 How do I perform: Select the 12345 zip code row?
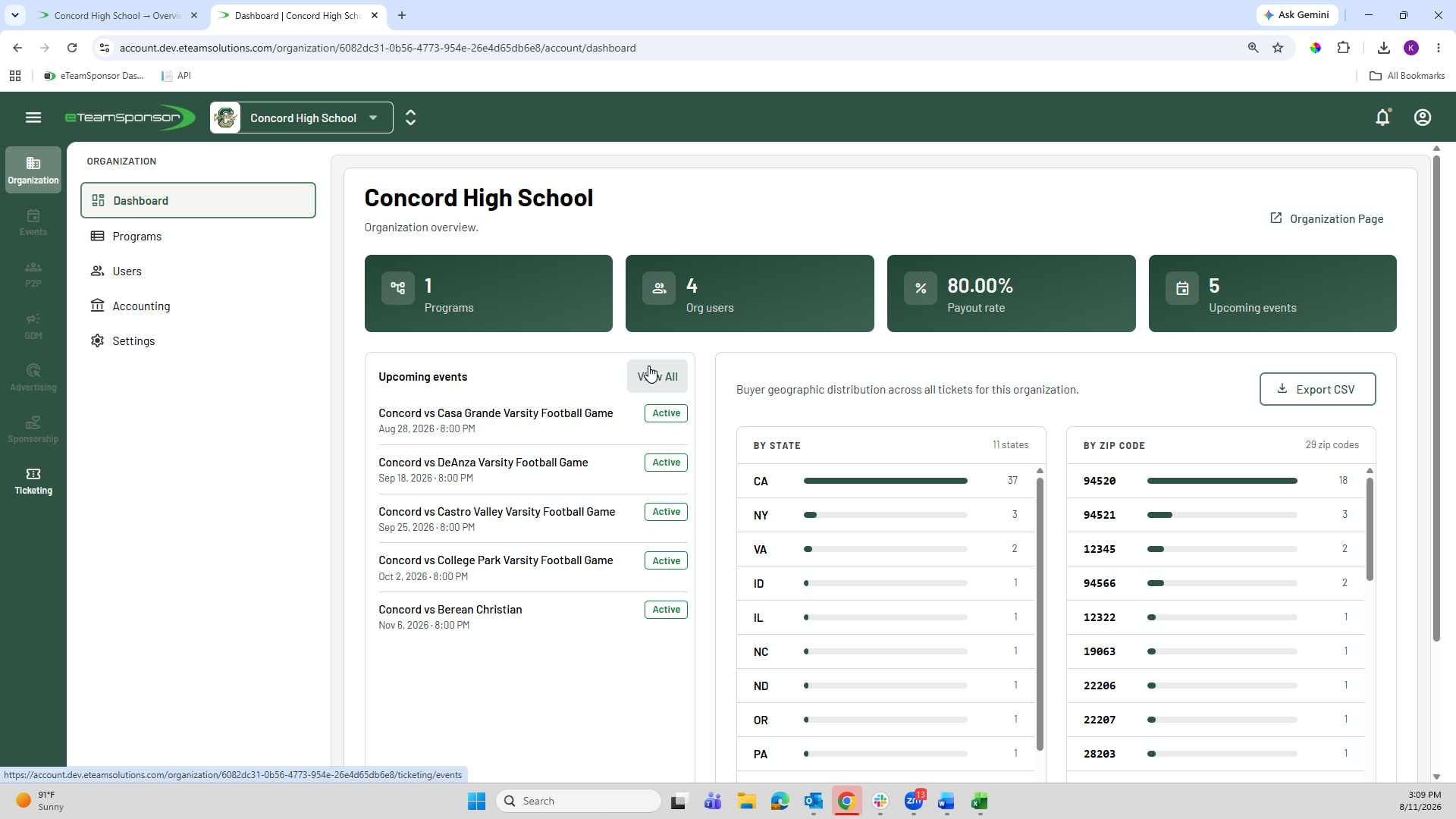tap(1216, 549)
